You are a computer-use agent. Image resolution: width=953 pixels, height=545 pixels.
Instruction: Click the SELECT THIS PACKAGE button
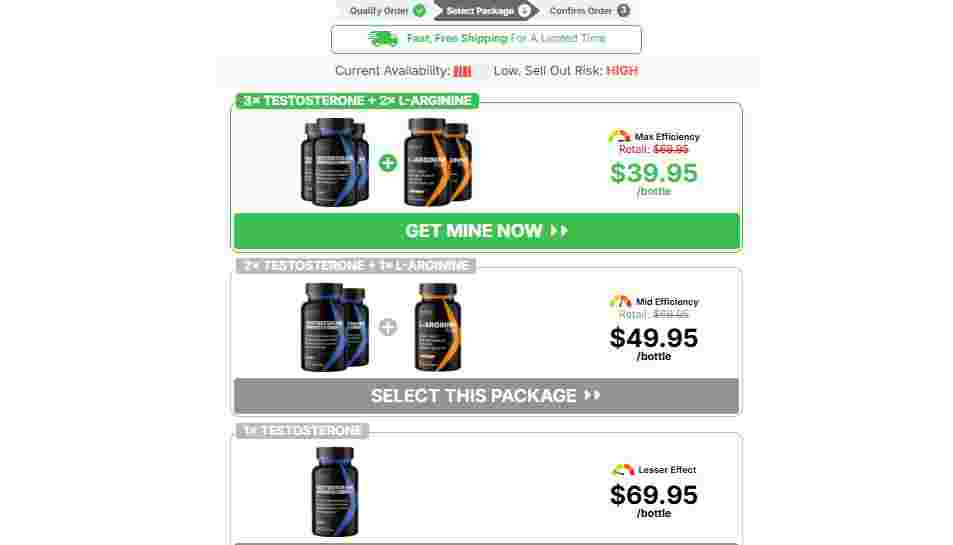[486, 396]
